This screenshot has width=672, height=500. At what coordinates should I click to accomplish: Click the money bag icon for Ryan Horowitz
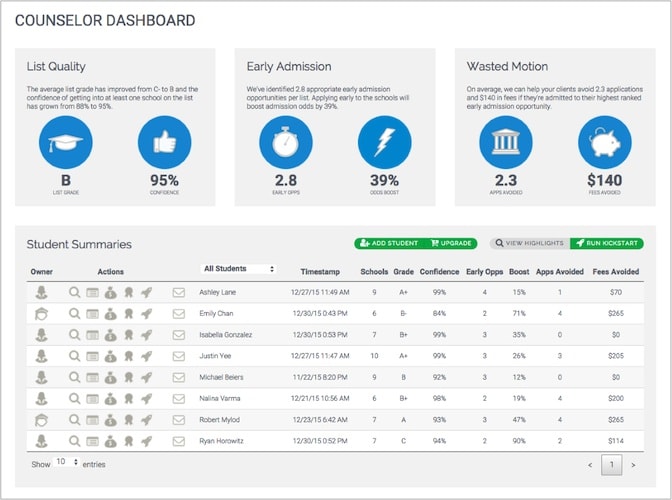(x=111, y=441)
